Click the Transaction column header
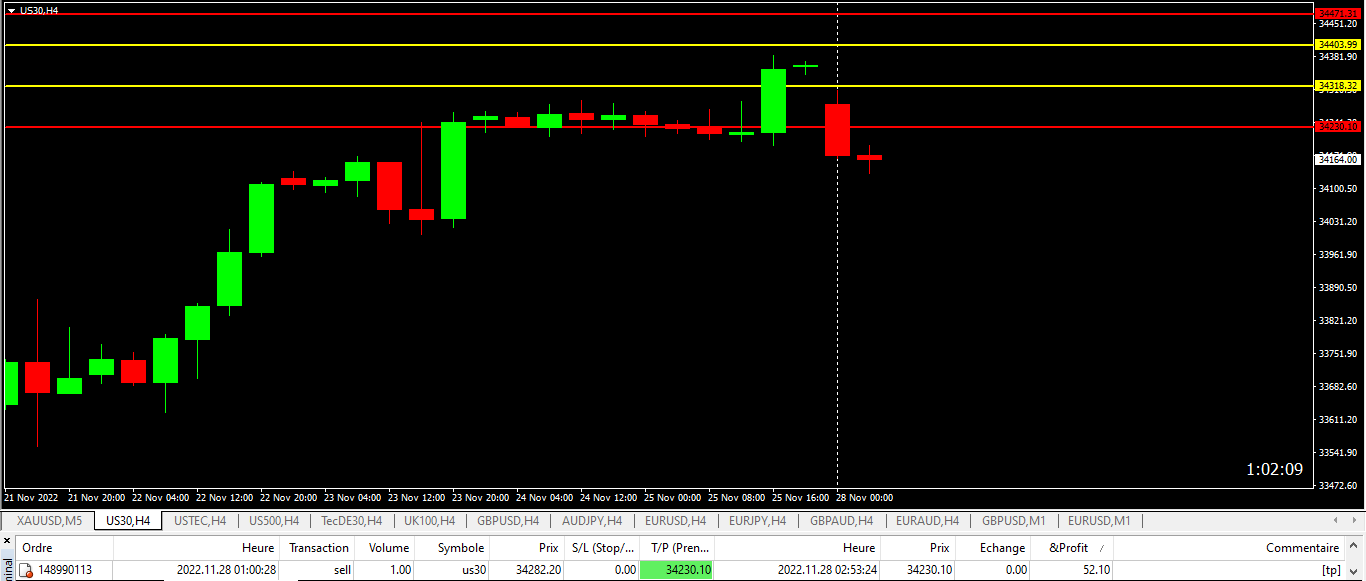 coord(319,548)
